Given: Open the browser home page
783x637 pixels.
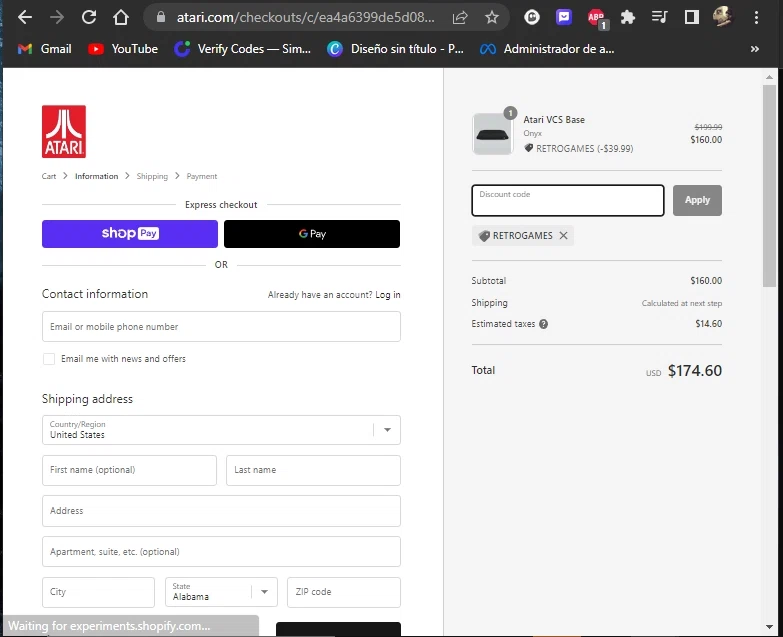Looking at the screenshot, I should click(x=121, y=17).
